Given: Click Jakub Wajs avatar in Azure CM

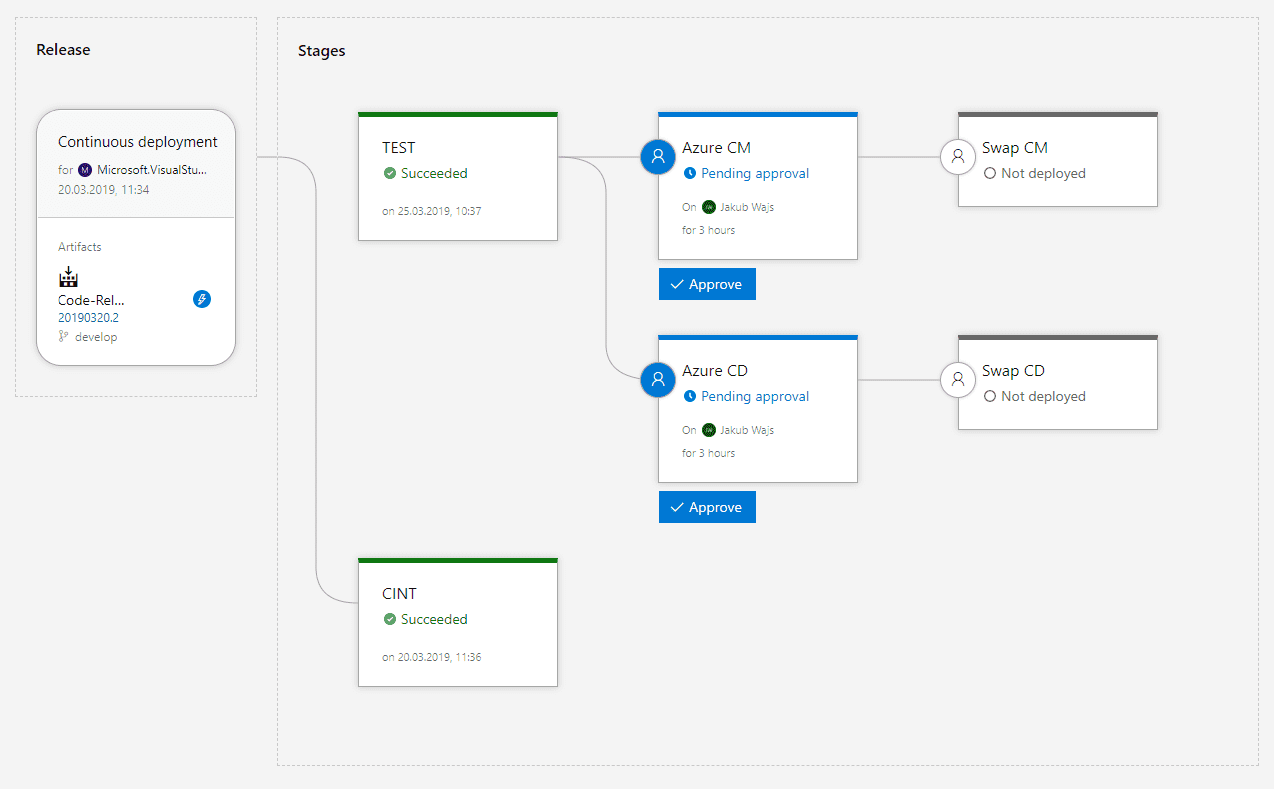Looking at the screenshot, I should (x=709, y=207).
